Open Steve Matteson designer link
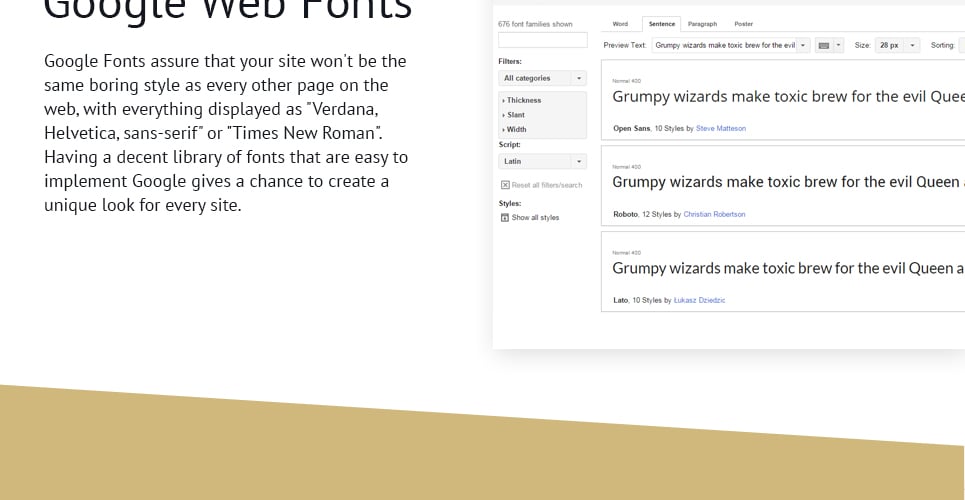965x500 pixels. [x=721, y=129]
